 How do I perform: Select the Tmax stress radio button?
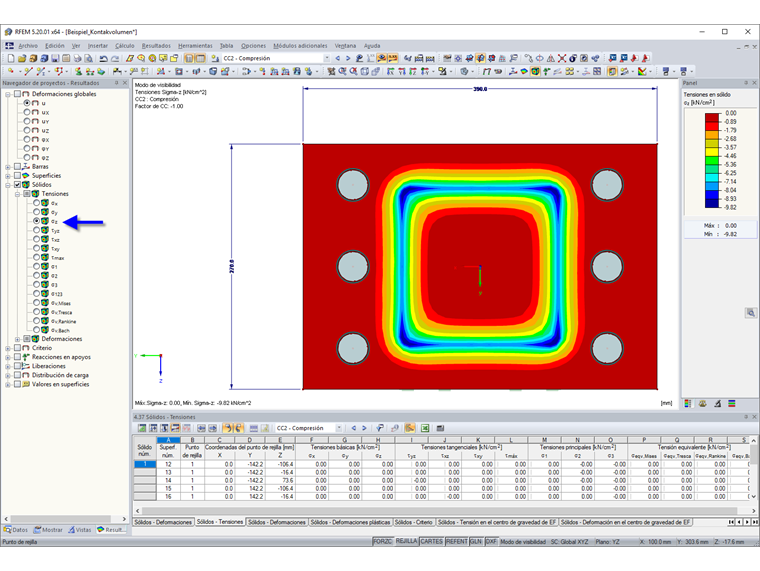pos(36,257)
